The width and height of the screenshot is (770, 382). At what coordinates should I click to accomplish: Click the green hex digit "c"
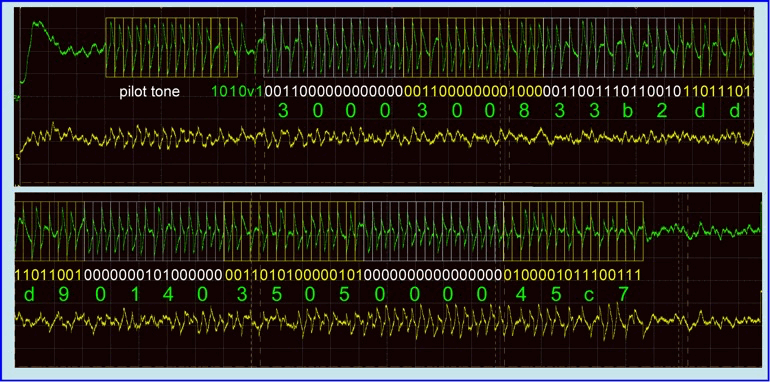point(588,296)
